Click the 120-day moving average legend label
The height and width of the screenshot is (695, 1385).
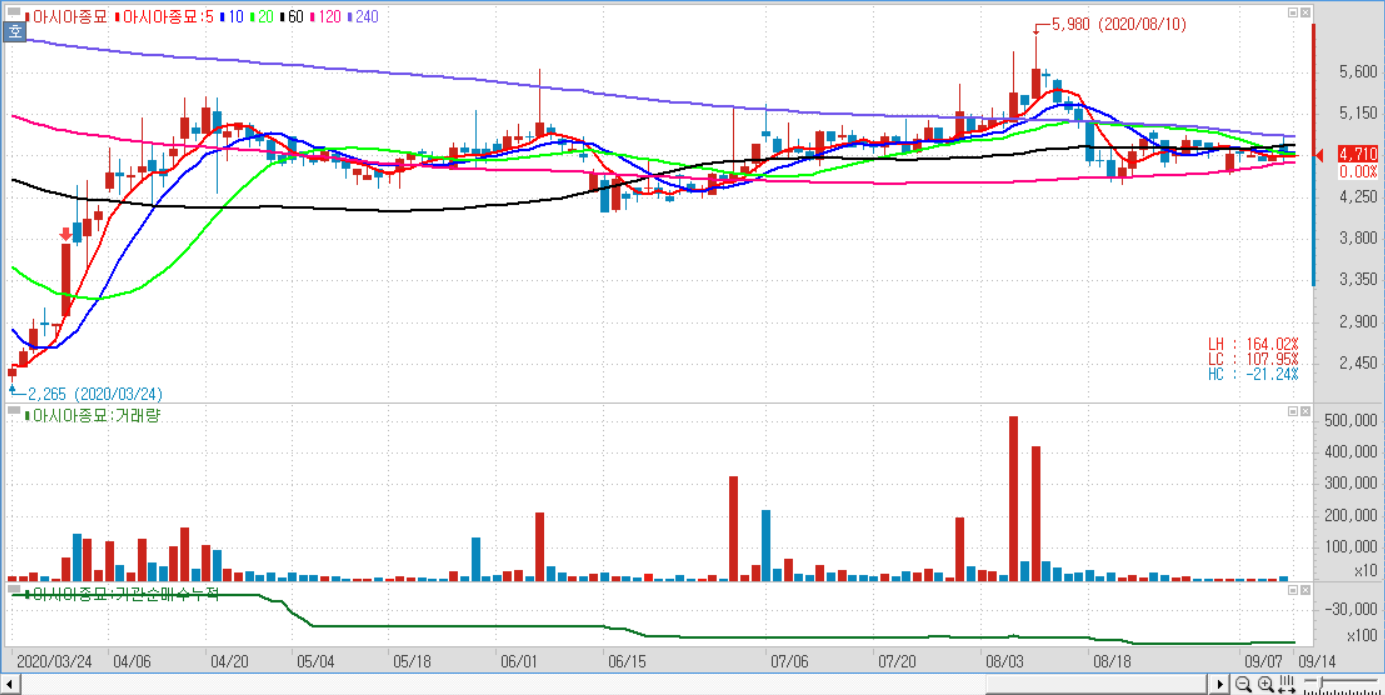click(324, 17)
